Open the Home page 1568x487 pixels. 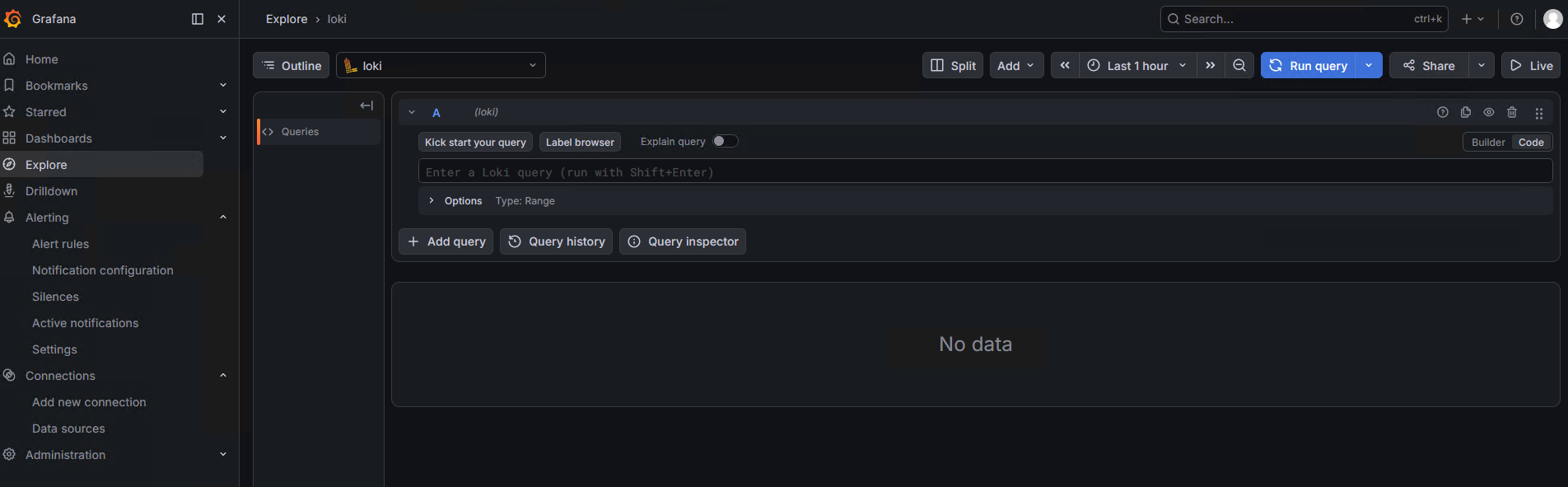click(x=42, y=59)
